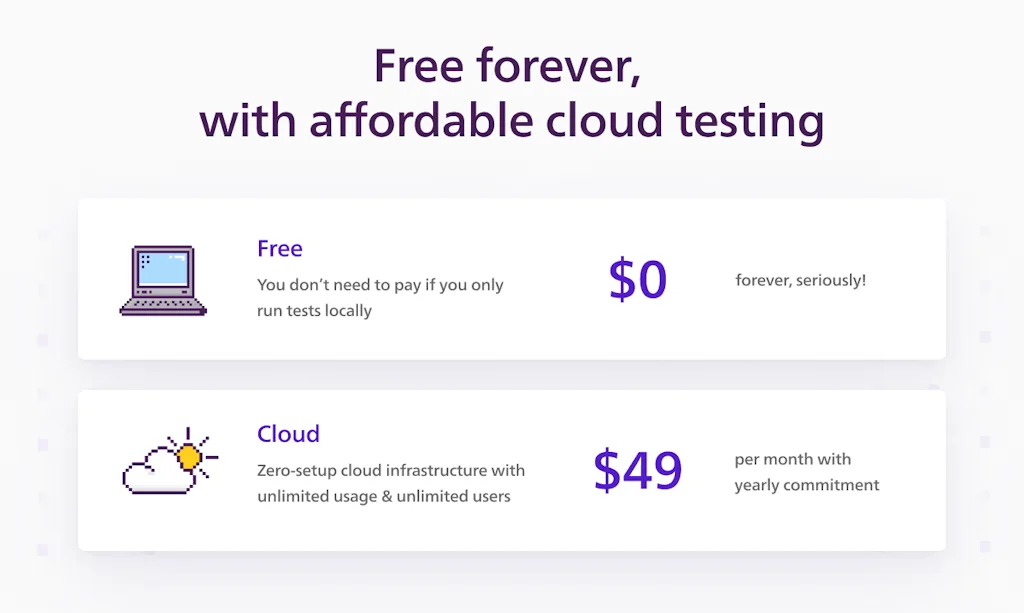Click the blue screen of the laptop icon
Image resolution: width=1024 pixels, height=613 pixels.
[163, 269]
